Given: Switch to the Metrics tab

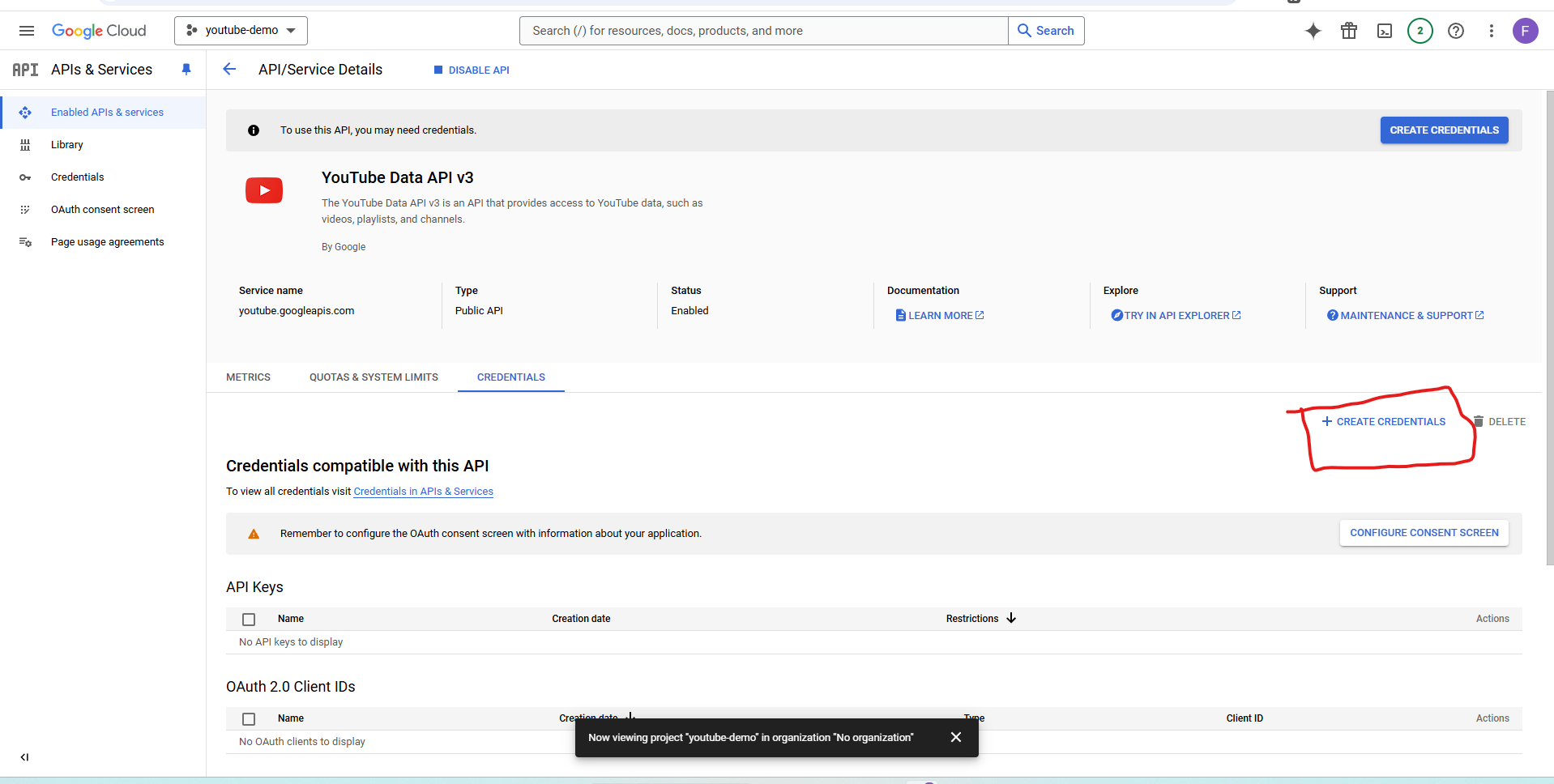Looking at the screenshot, I should [248, 377].
